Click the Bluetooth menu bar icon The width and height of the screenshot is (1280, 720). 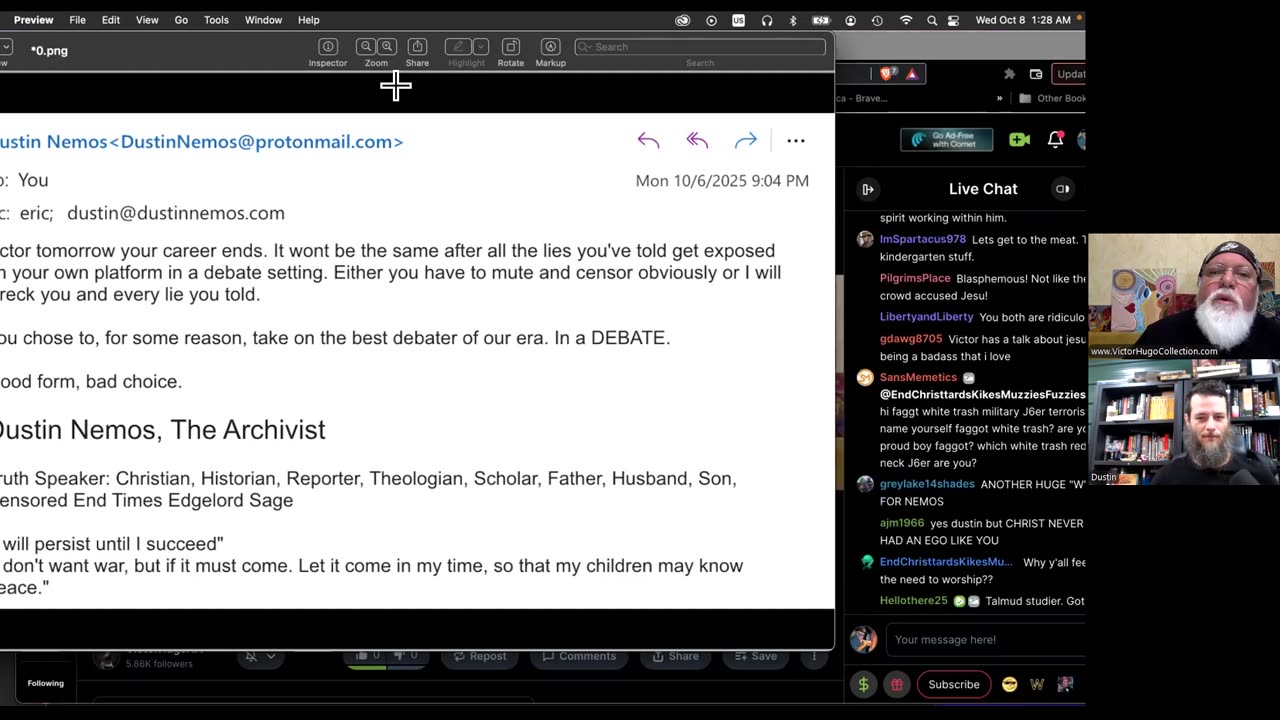point(793,20)
